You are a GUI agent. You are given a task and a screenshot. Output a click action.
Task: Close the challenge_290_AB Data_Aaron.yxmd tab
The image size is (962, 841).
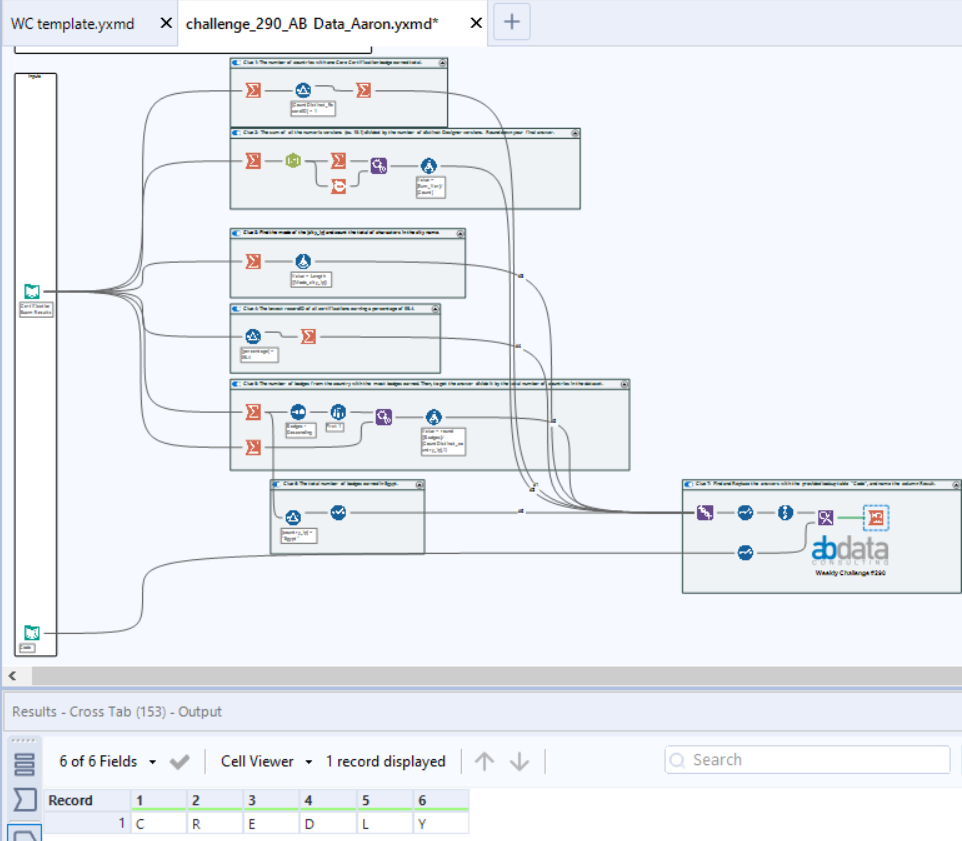[x=476, y=23]
